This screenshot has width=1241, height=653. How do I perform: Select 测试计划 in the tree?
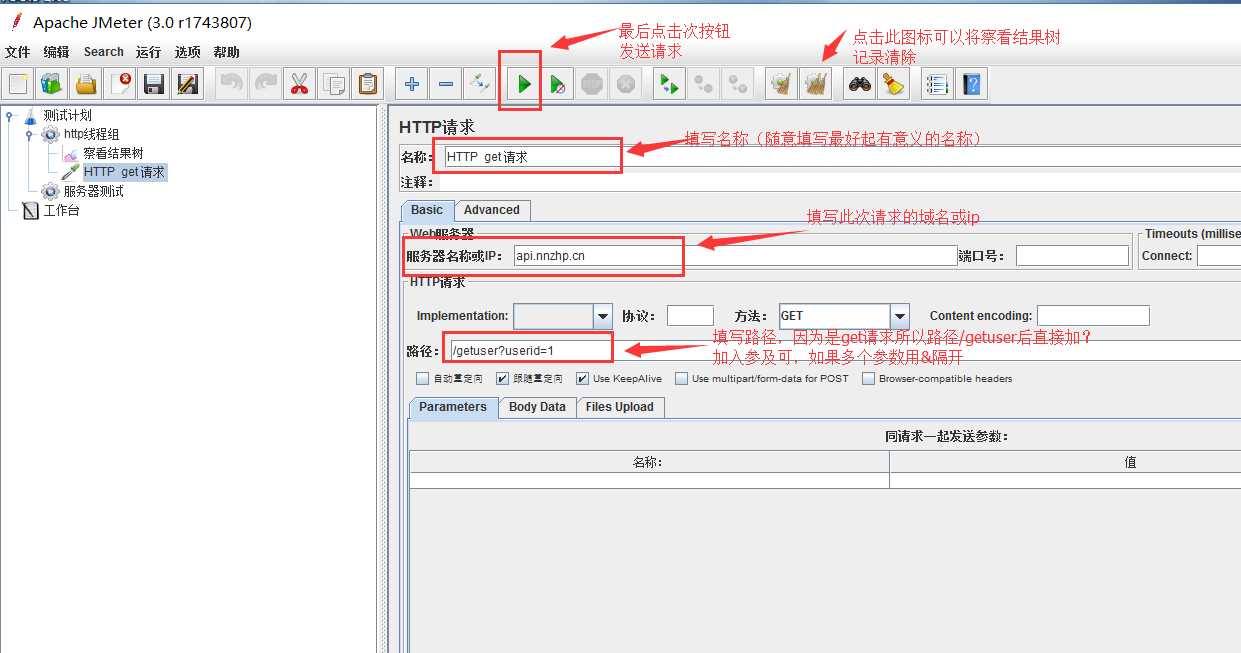coord(67,116)
